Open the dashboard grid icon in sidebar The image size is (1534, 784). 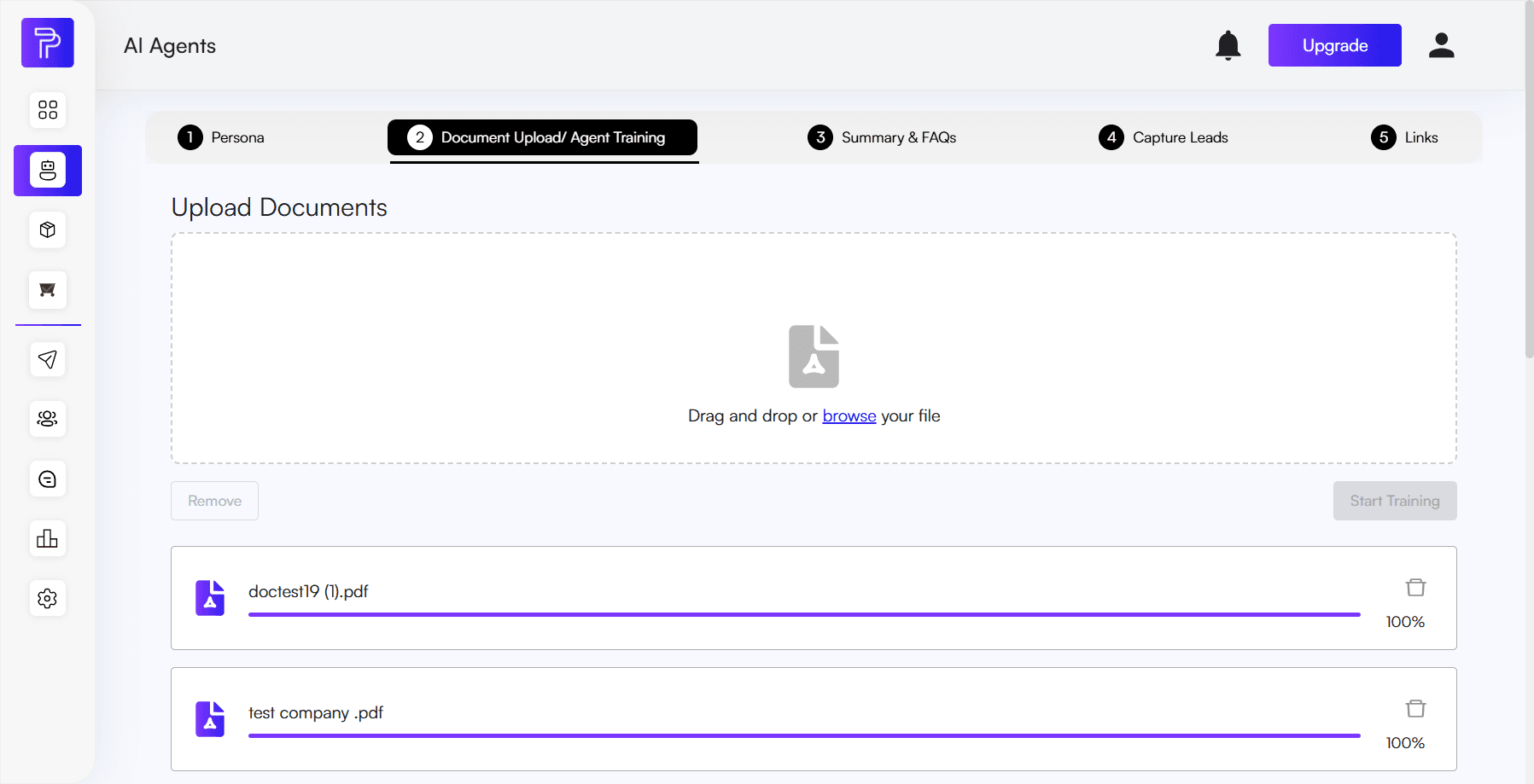47,110
